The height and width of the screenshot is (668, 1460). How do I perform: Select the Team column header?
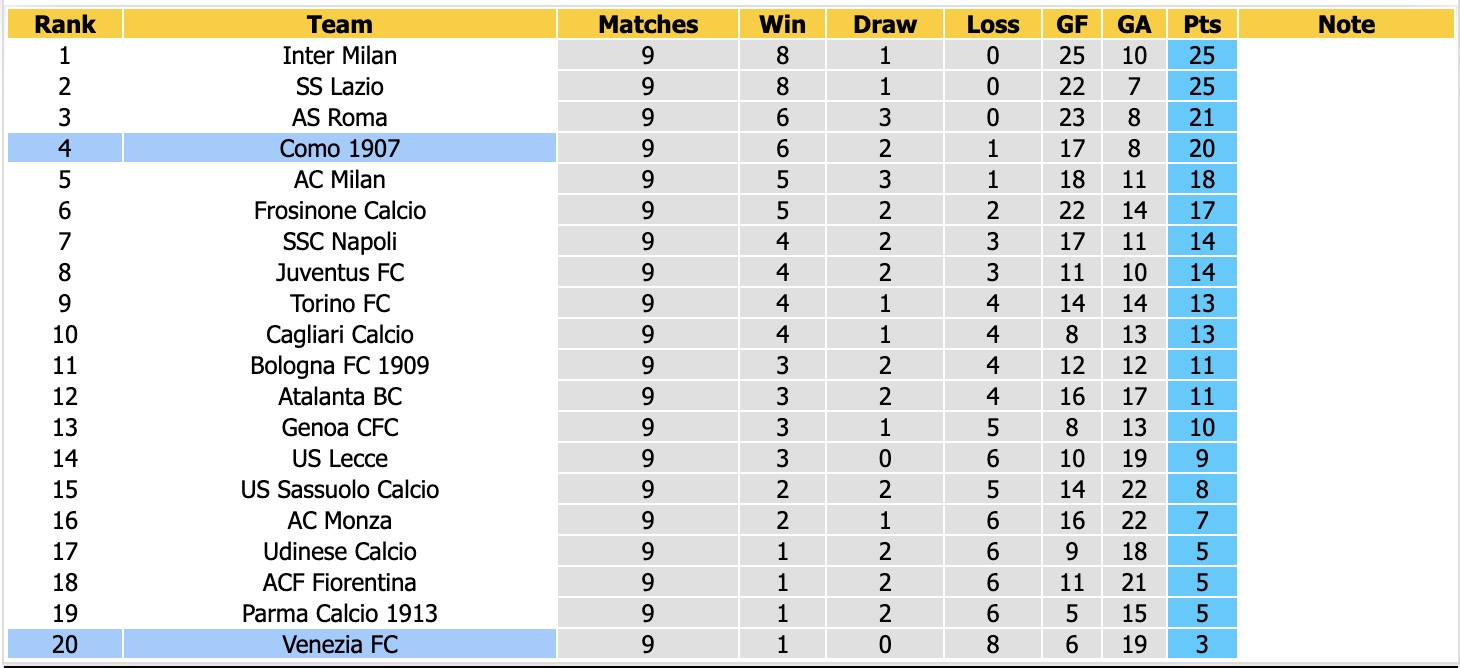(x=340, y=24)
